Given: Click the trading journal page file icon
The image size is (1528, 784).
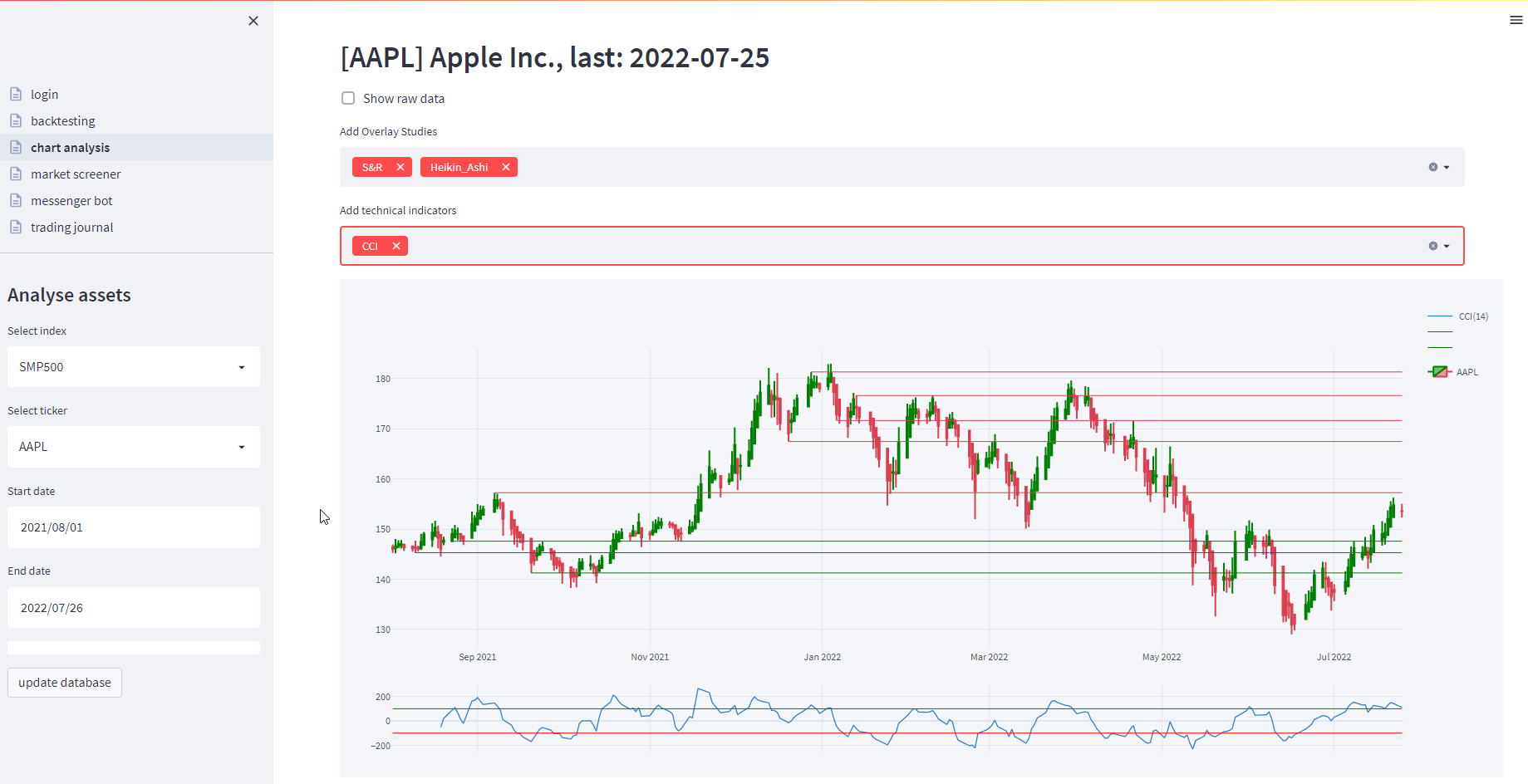Looking at the screenshot, I should pos(16,227).
